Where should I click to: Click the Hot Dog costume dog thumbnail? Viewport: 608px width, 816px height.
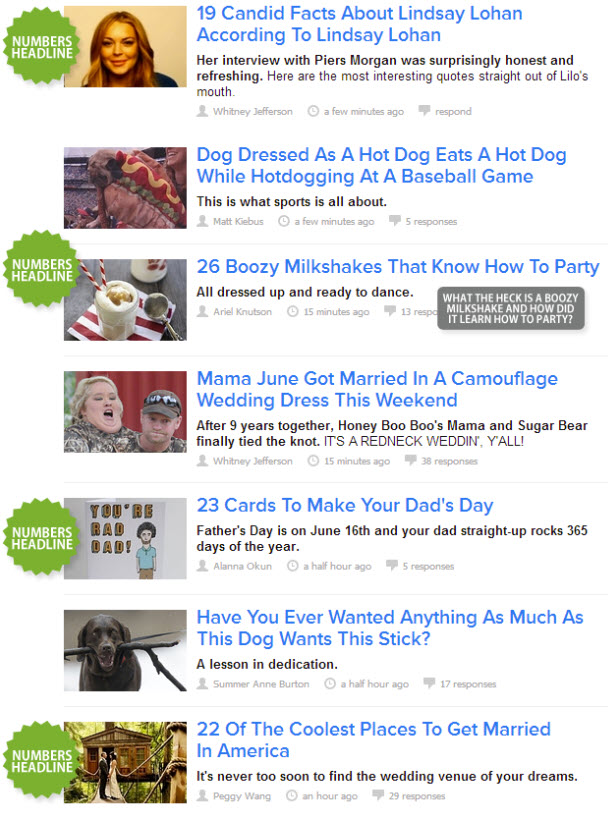pyautogui.click(x=125, y=188)
